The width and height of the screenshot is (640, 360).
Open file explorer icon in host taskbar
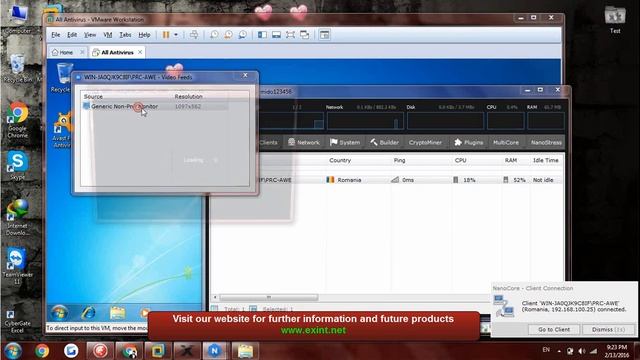click(x=245, y=351)
